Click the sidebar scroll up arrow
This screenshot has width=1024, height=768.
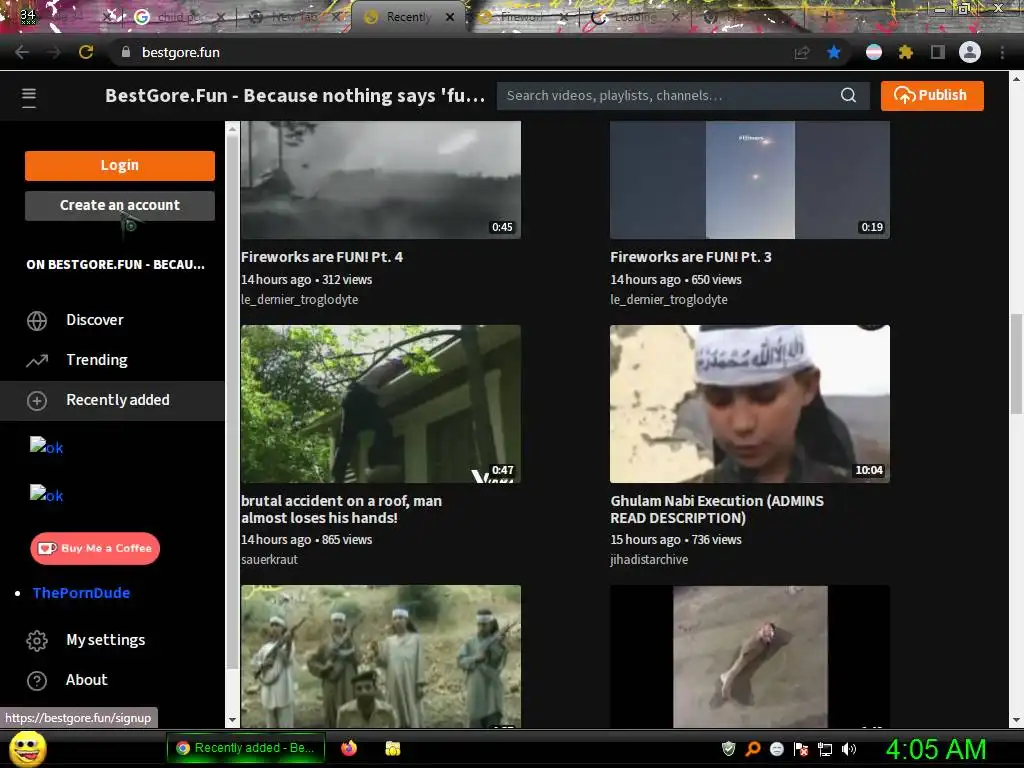click(x=232, y=129)
